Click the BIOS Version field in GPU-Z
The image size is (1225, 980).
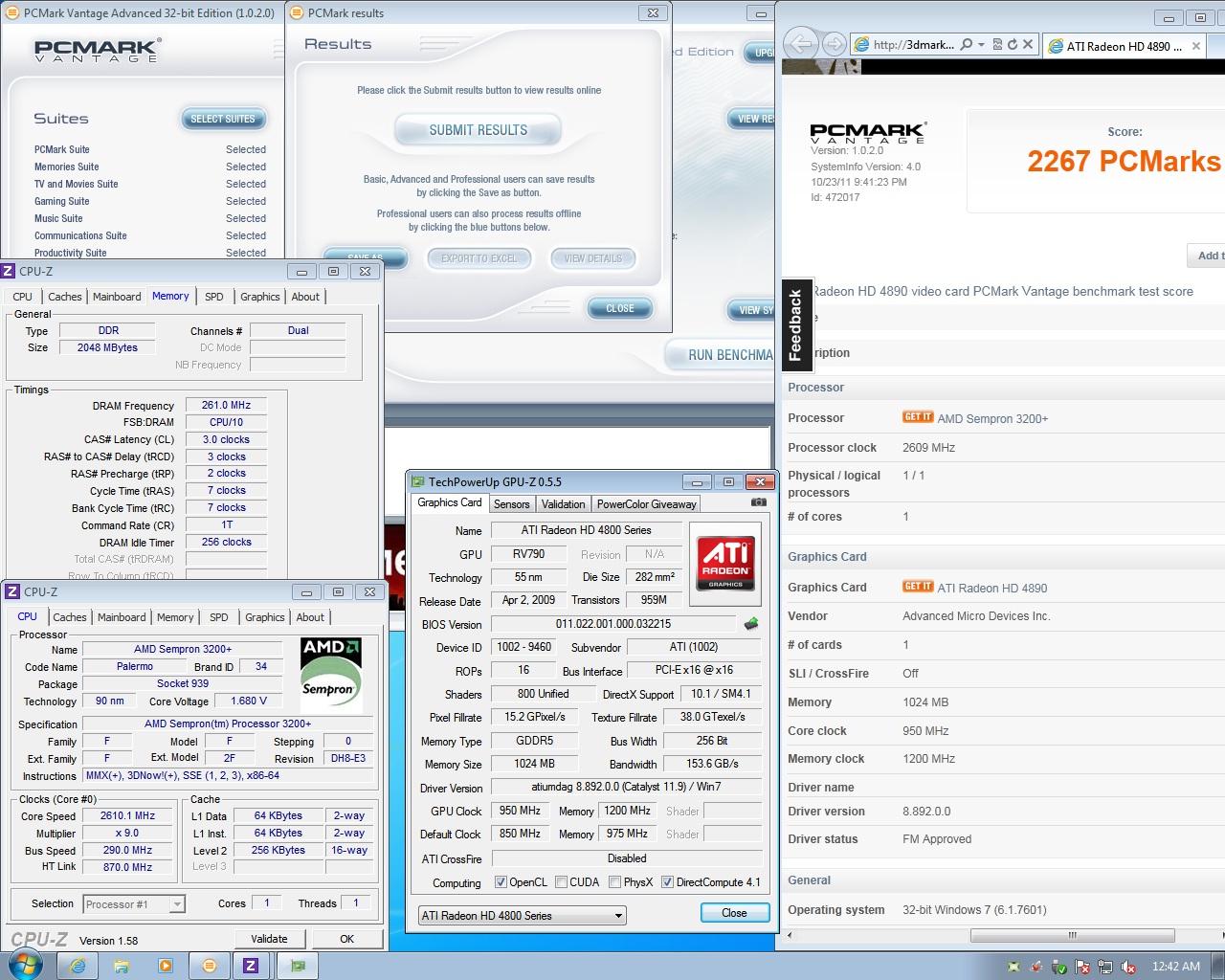pos(613,624)
